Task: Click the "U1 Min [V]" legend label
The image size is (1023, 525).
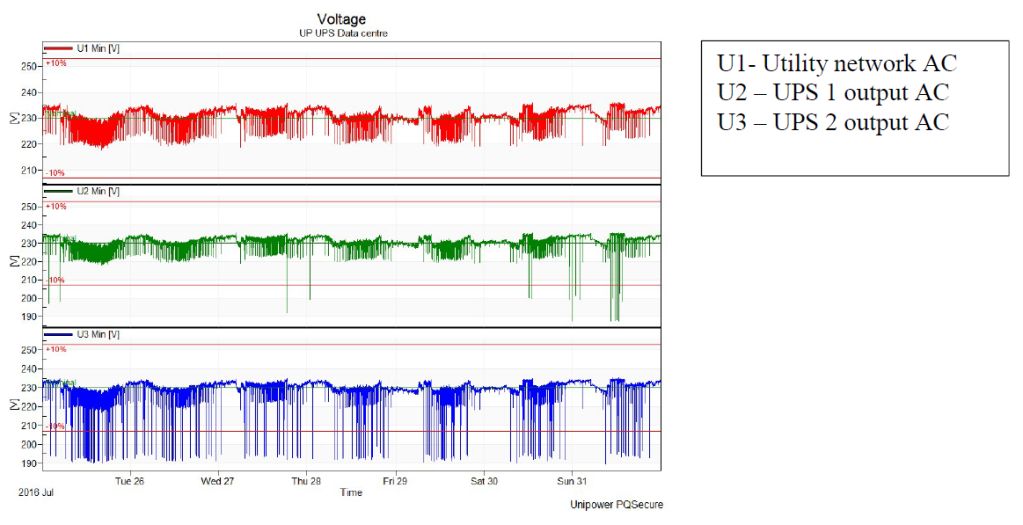Action: (x=98, y=48)
